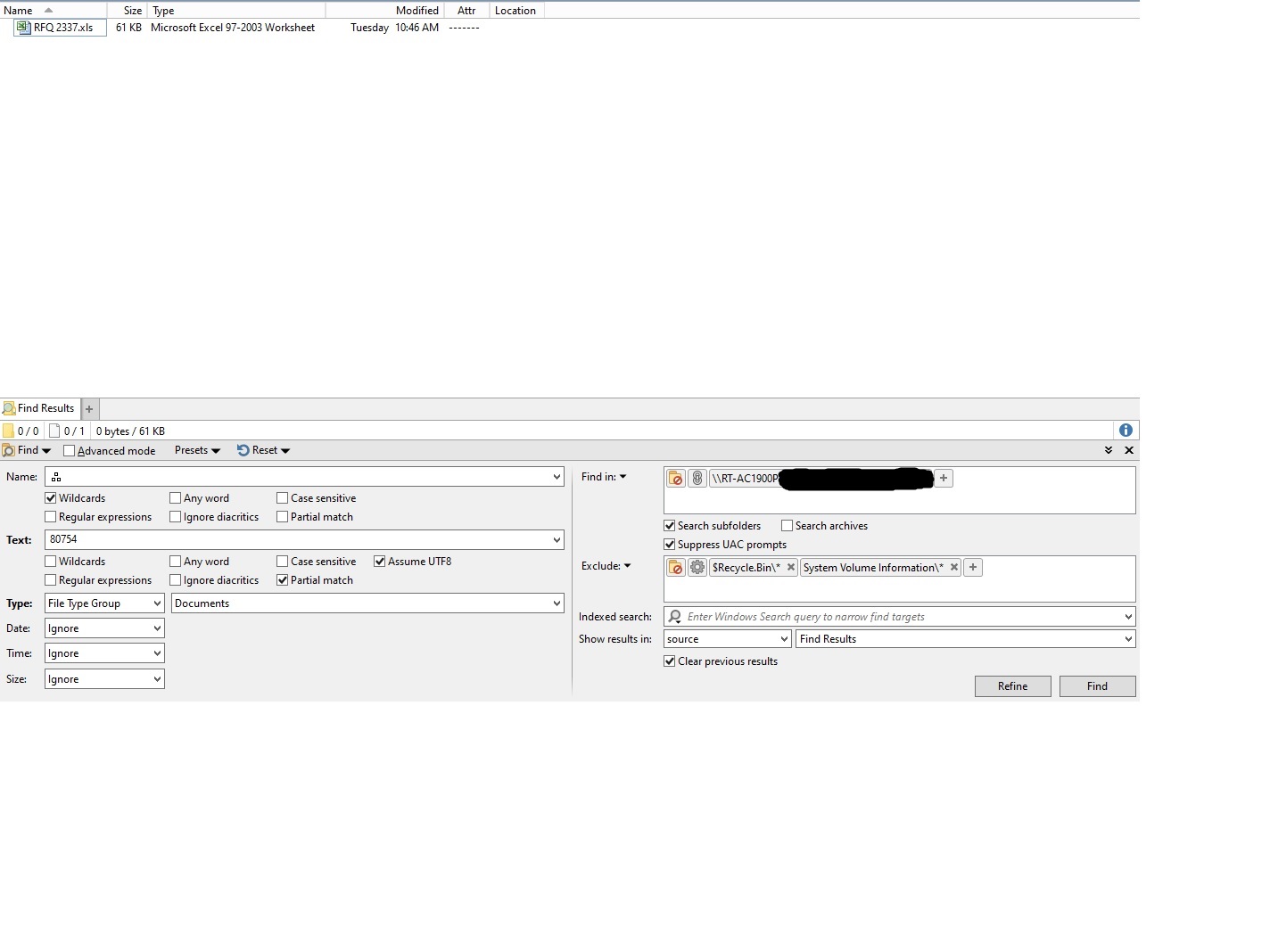This screenshot has height=952, width=1270.
Task: Open the Reset menu
Action: pos(264,450)
